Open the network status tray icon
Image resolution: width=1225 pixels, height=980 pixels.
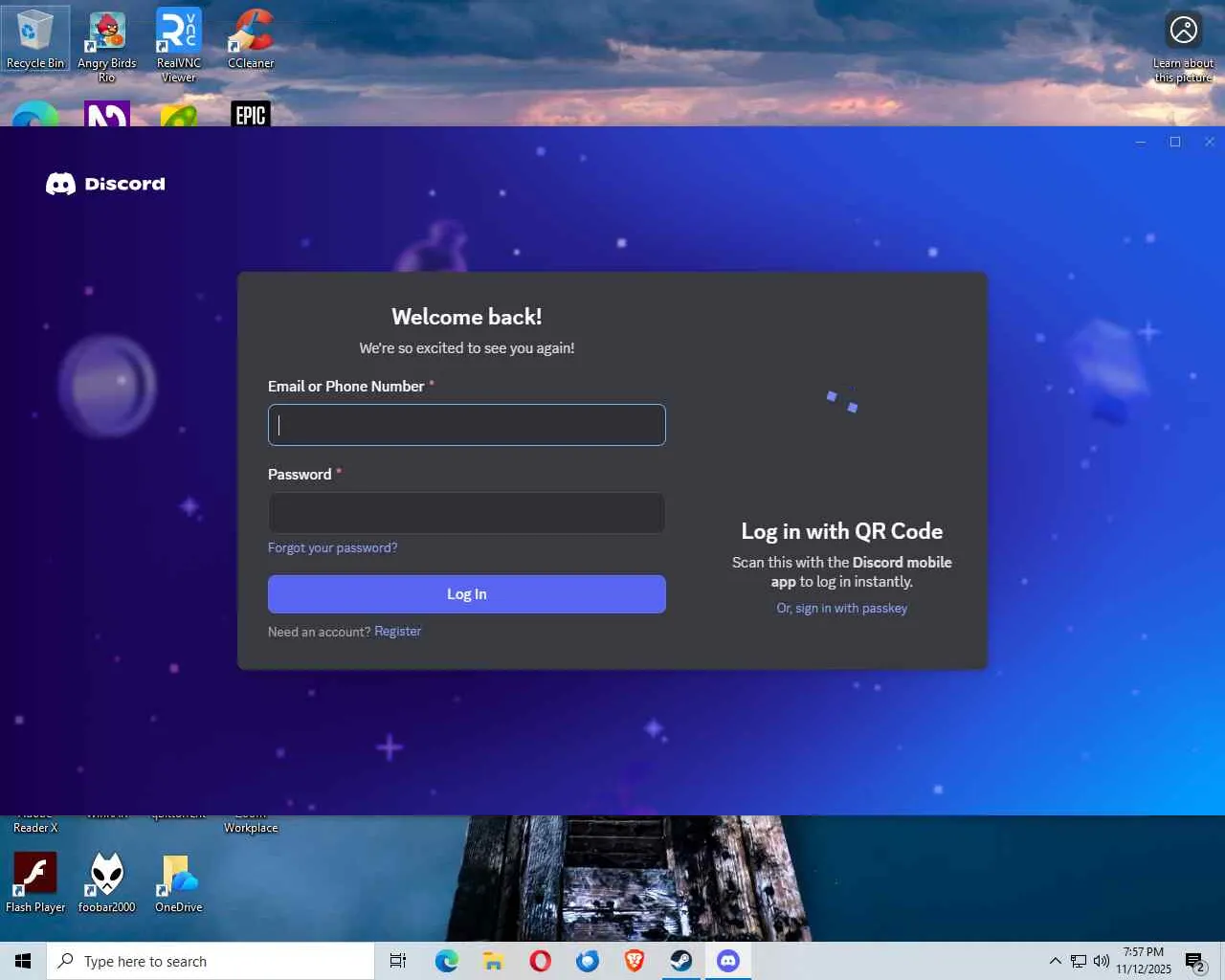click(1079, 961)
